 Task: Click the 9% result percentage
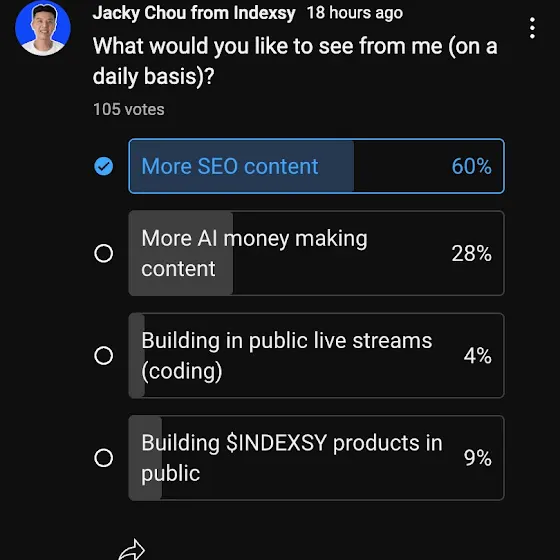tap(478, 458)
